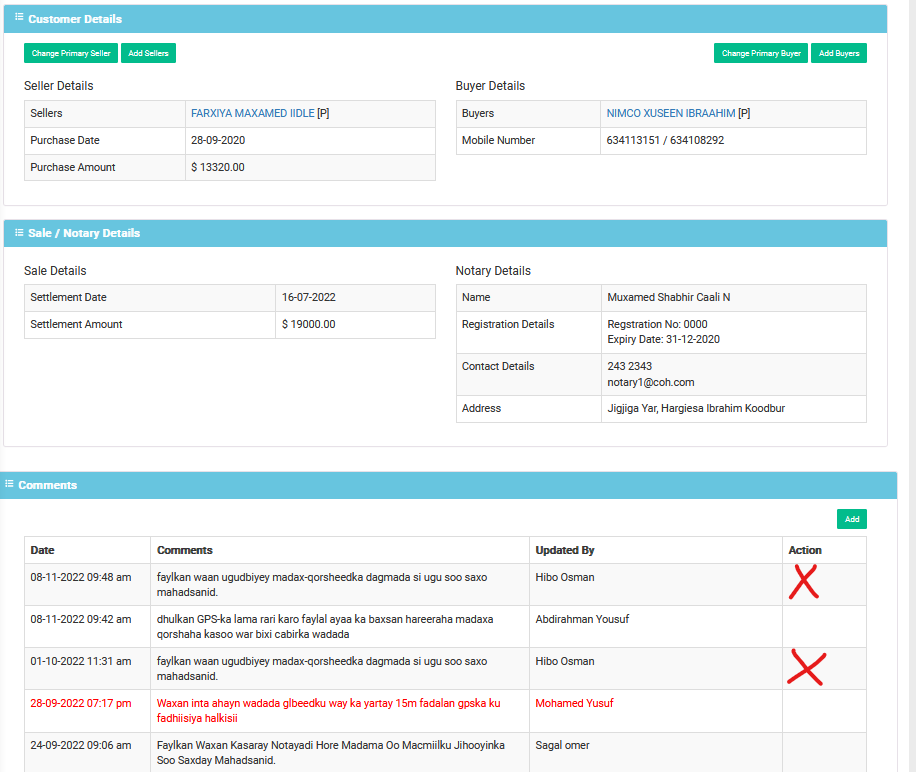Click comment date 24-09-2022 09:06 am
916x772 pixels.
coord(81,745)
